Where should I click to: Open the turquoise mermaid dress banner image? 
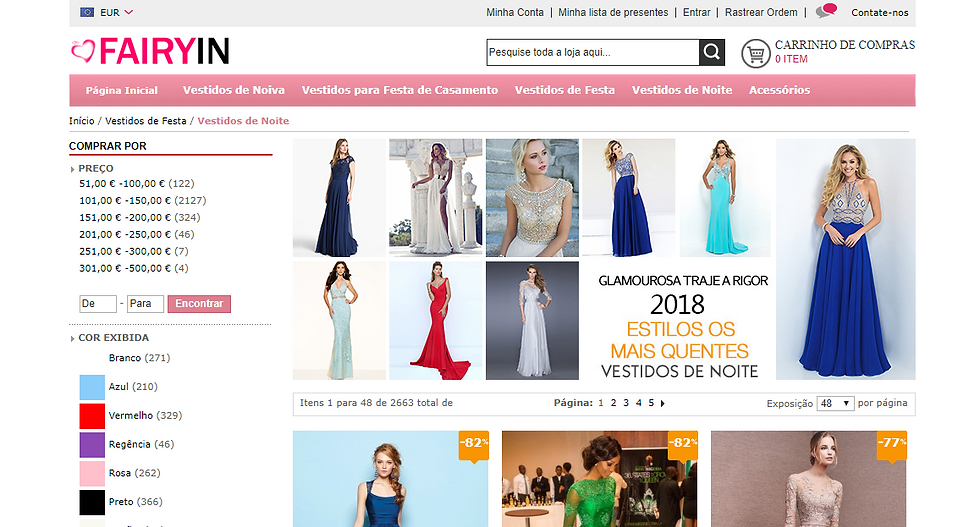click(x=725, y=198)
